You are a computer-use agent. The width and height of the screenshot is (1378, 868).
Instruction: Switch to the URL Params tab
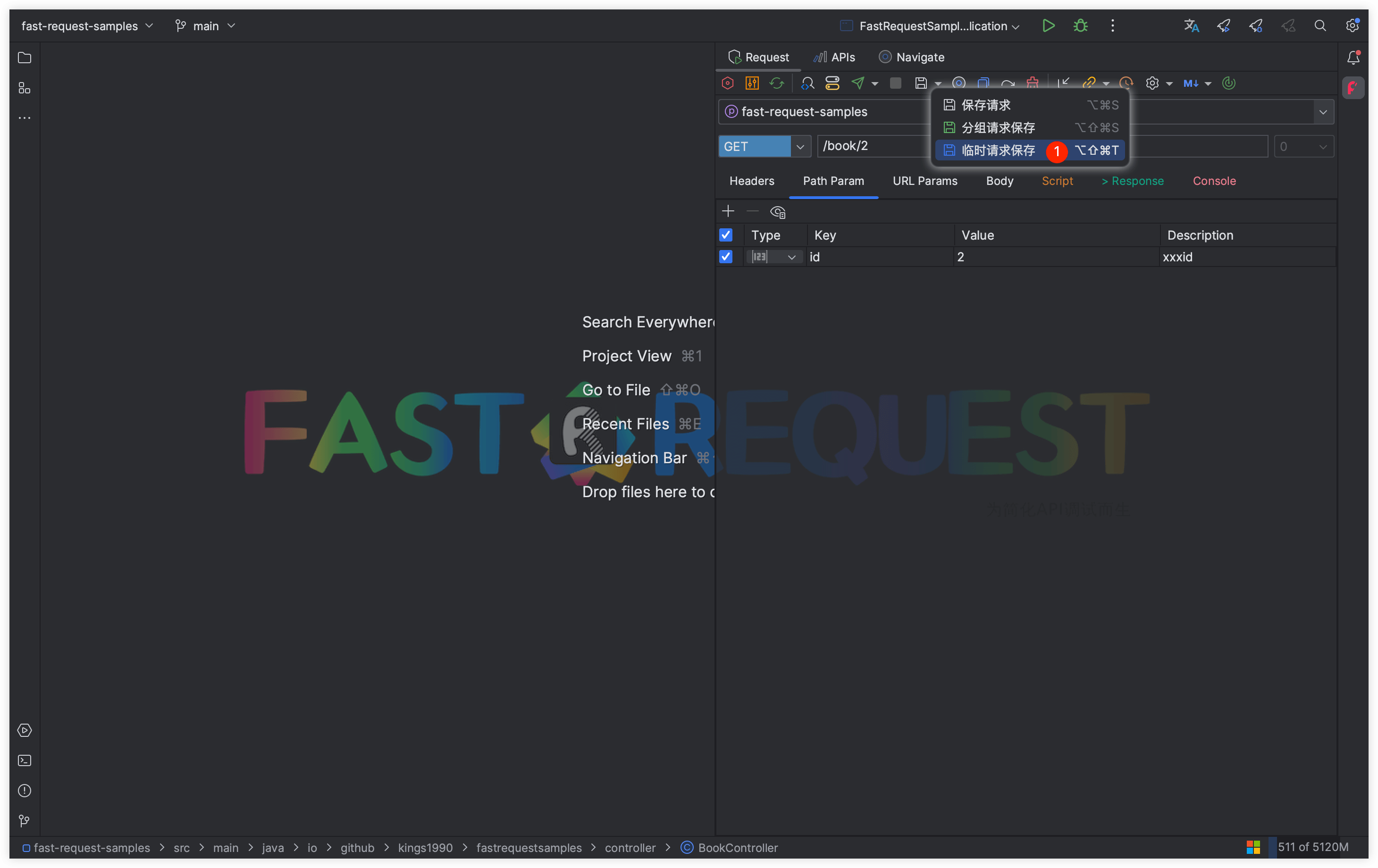pyautogui.click(x=925, y=181)
